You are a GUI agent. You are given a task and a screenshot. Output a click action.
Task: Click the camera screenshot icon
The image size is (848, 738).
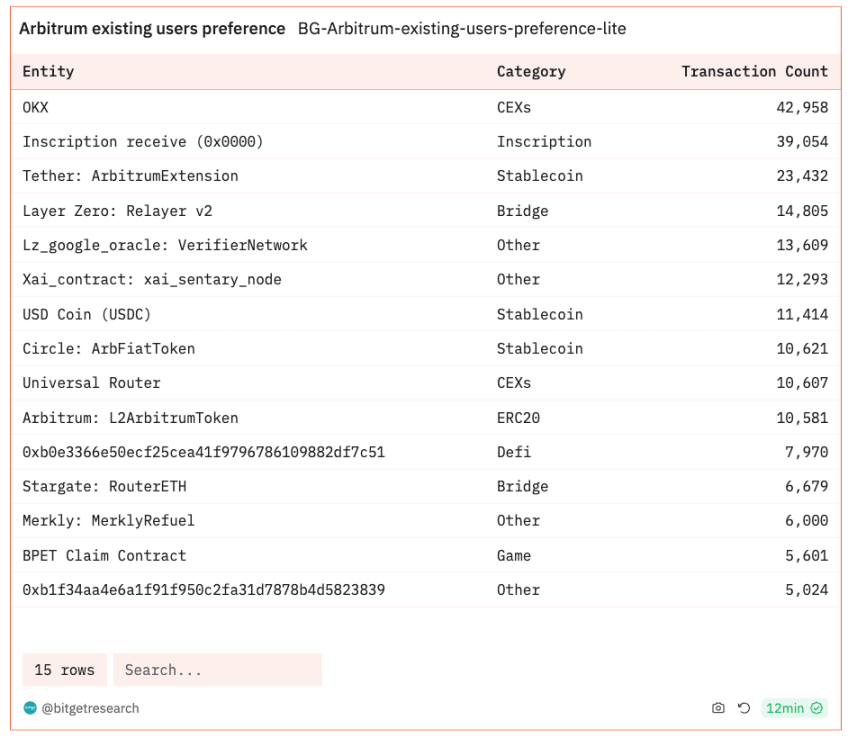pos(717,708)
